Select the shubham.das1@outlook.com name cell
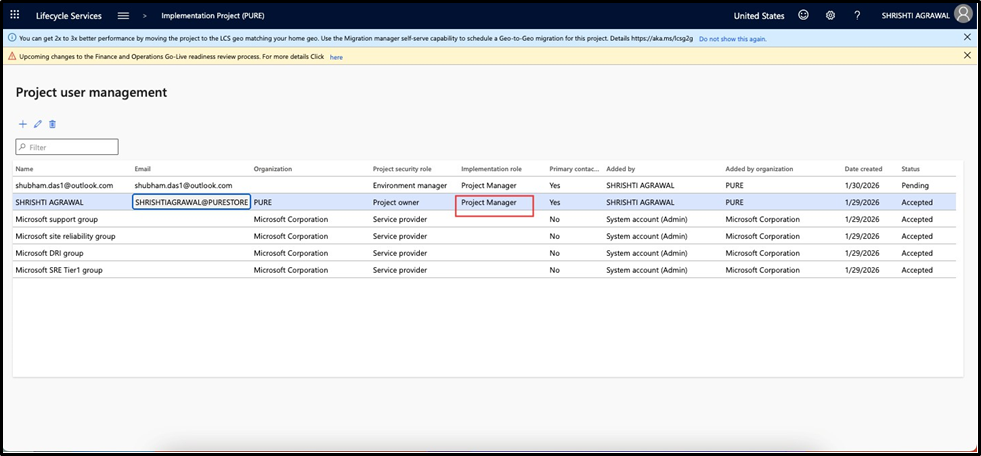Viewport: 981px width, 456px height. (x=64, y=185)
